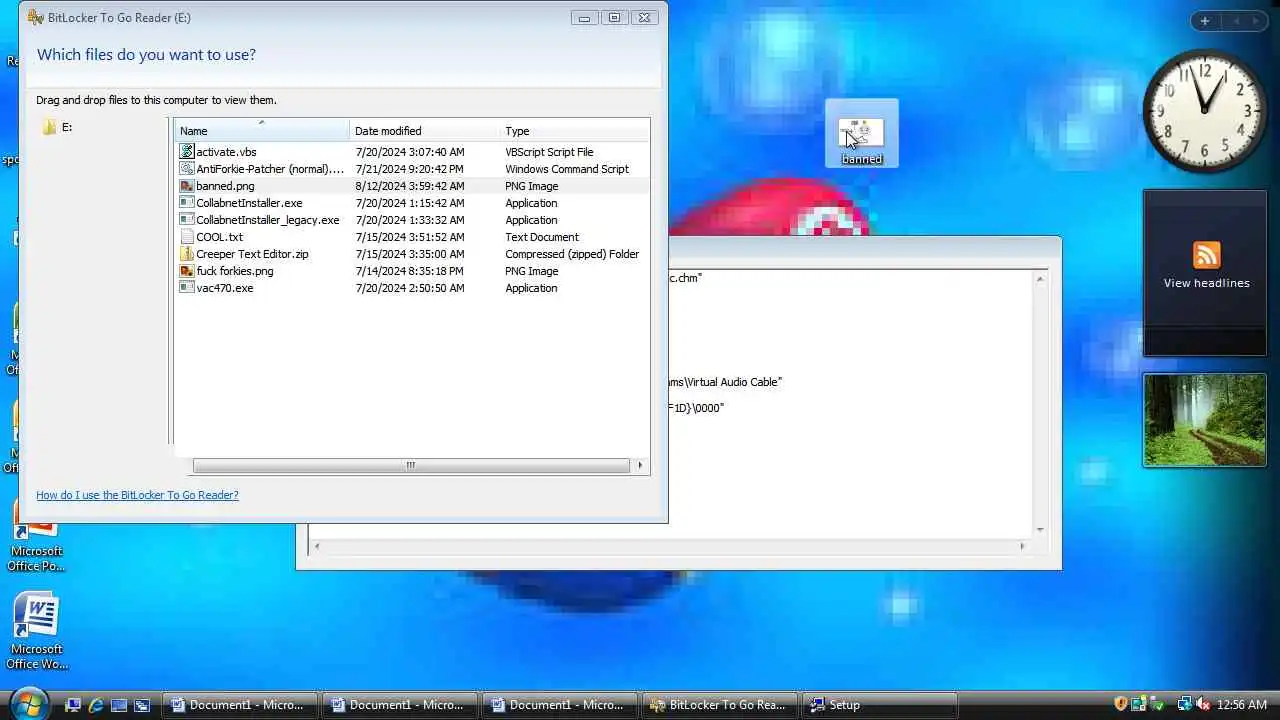Open the Windows Start orb
This screenshot has width=1280, height=720.
[28, 704]
